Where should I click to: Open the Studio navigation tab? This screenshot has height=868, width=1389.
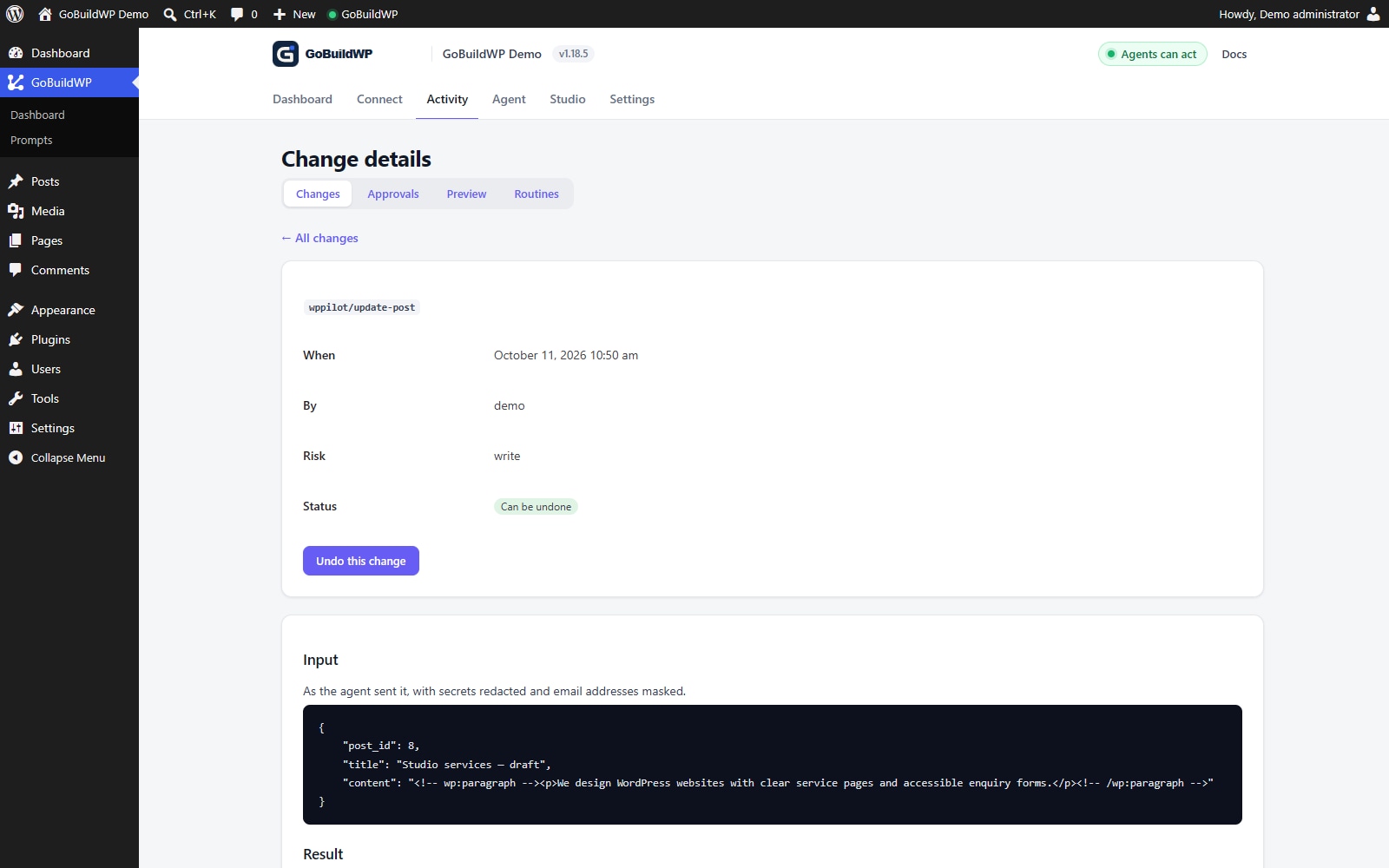(x=568, y=99)
